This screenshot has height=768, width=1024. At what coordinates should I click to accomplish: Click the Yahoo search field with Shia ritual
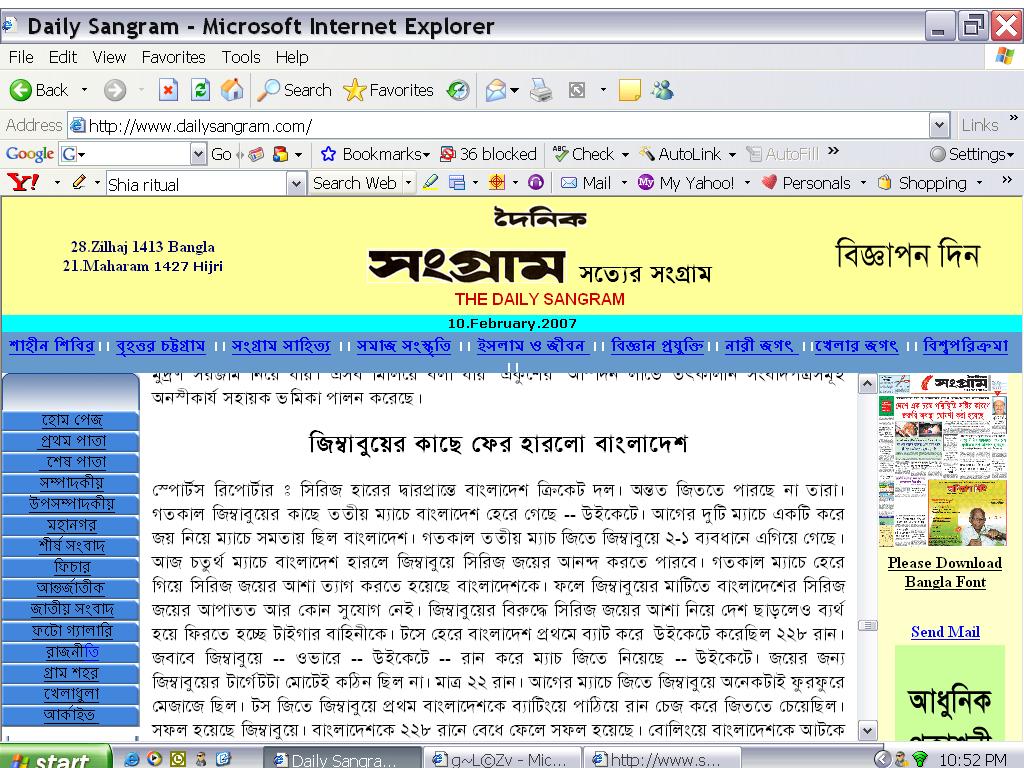coord(197,184)
